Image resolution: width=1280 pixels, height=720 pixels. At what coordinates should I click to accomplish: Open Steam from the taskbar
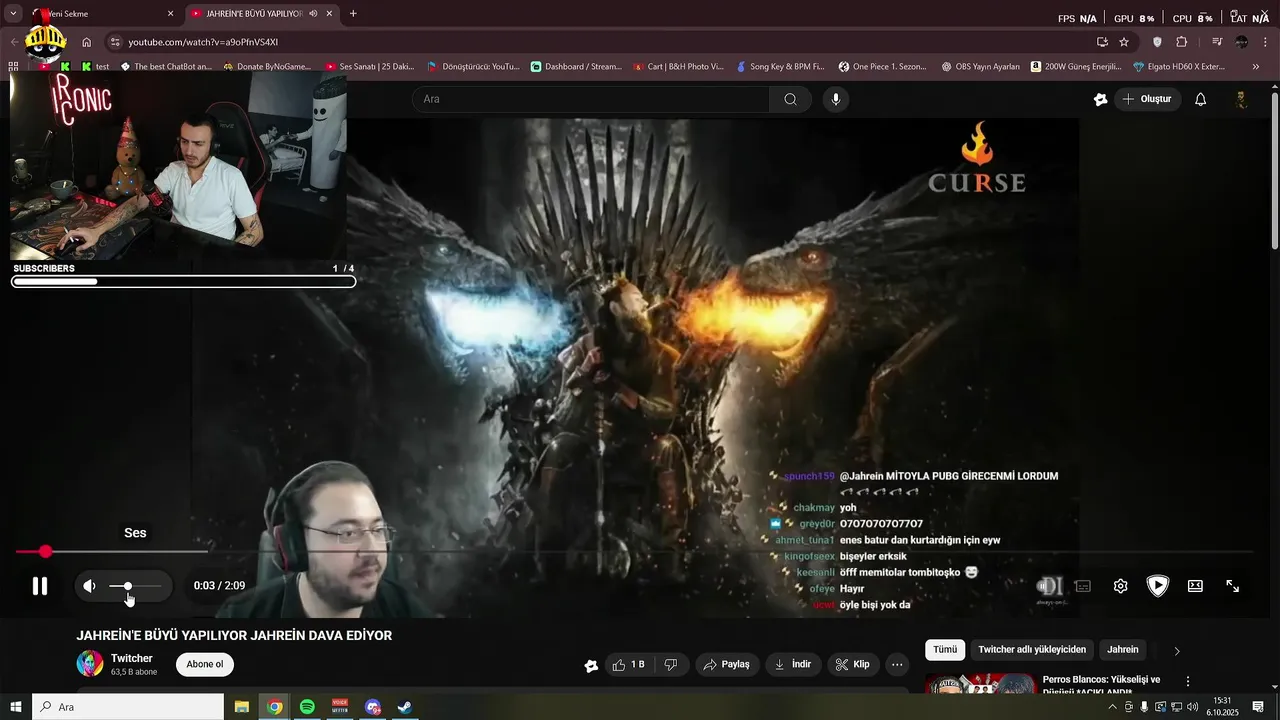(405, 707)
